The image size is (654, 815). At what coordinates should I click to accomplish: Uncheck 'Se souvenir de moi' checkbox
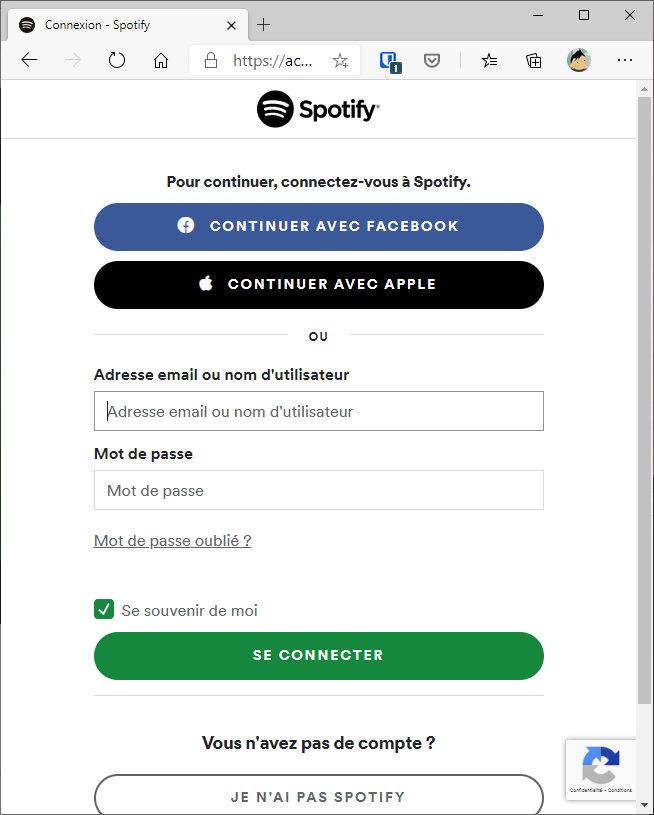[x=104, y=609]
